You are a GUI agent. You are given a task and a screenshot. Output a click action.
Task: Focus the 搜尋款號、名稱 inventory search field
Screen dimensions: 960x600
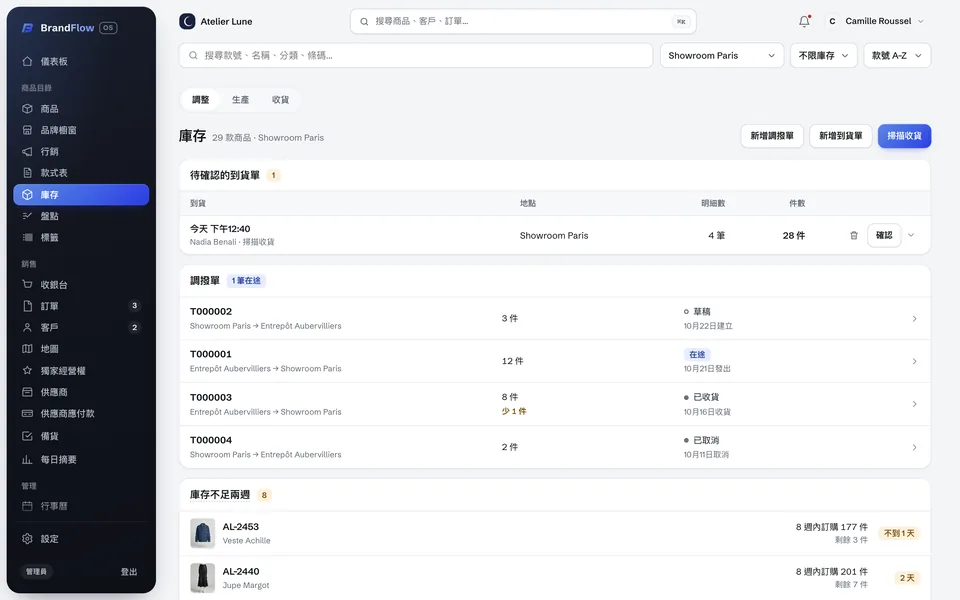[416, 55]
